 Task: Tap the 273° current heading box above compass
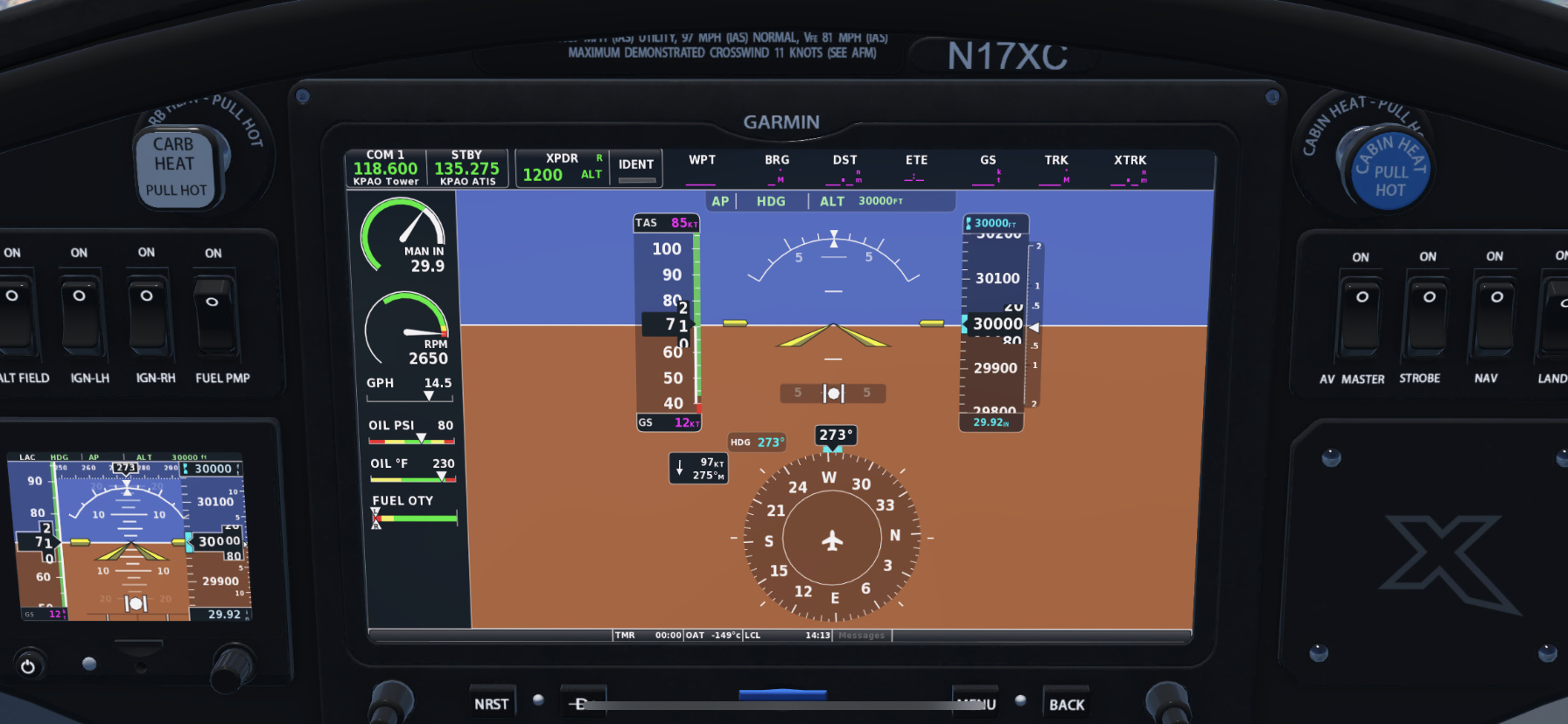click(x=836, y=435)
